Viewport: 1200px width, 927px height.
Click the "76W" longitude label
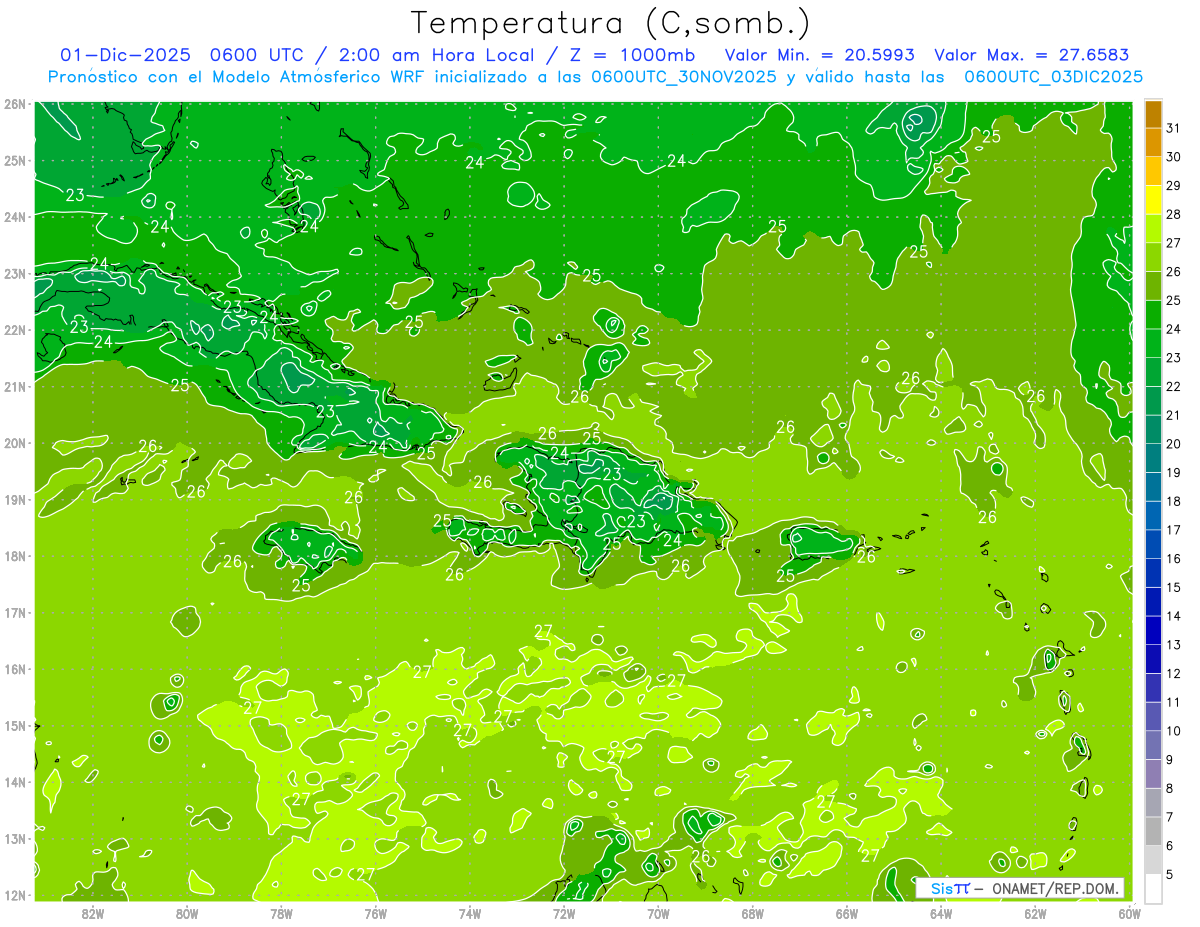click(376, 913)
